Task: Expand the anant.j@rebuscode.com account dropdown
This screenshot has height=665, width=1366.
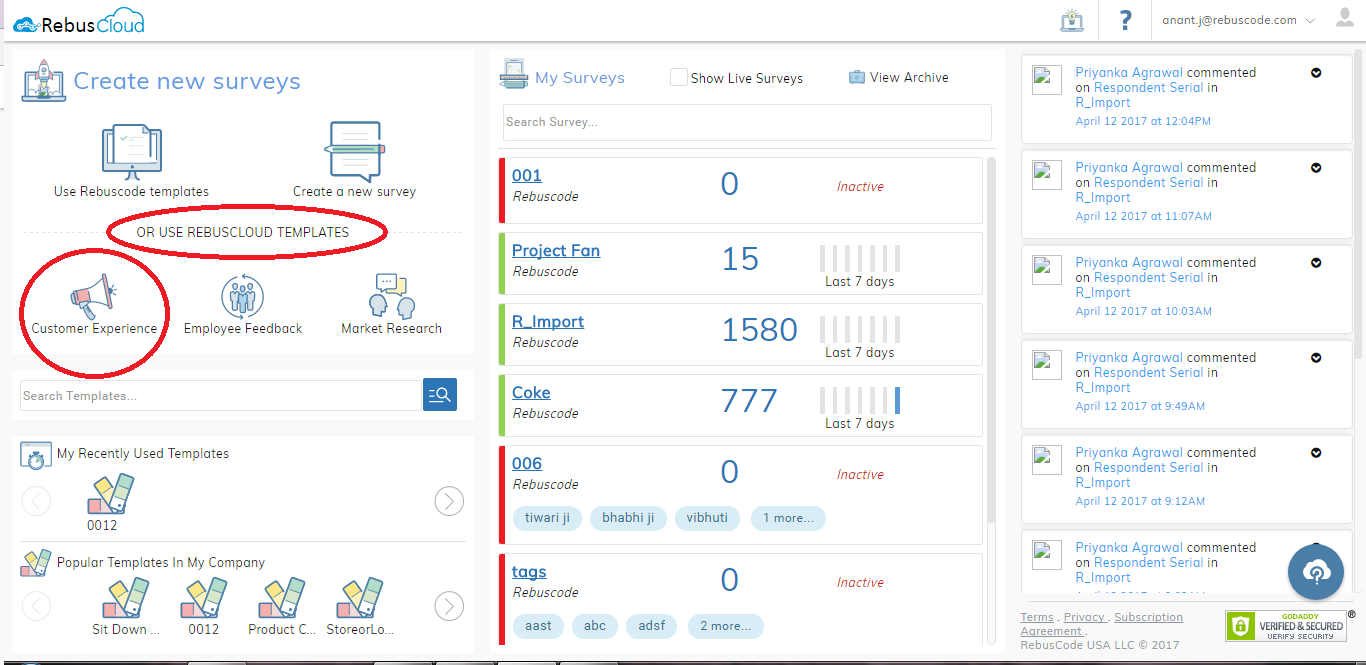Action: coord(1238,20)
